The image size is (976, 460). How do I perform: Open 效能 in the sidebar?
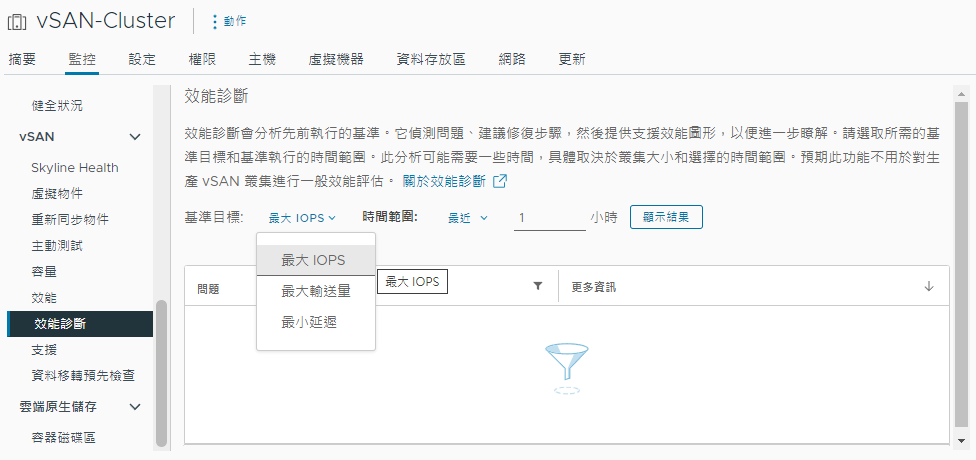click(x=44, y=298)
